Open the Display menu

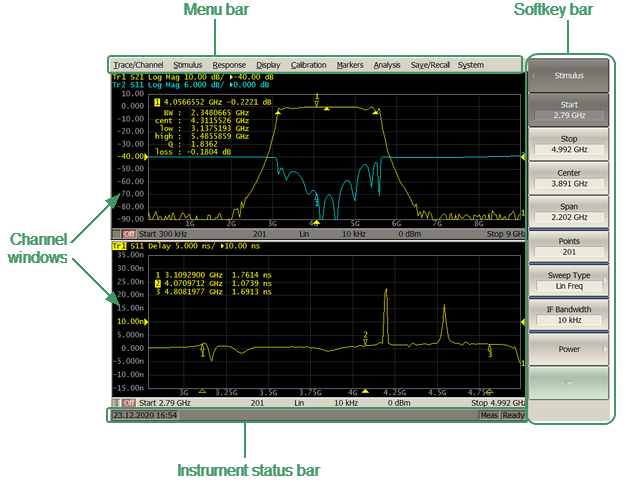[268, 65]
